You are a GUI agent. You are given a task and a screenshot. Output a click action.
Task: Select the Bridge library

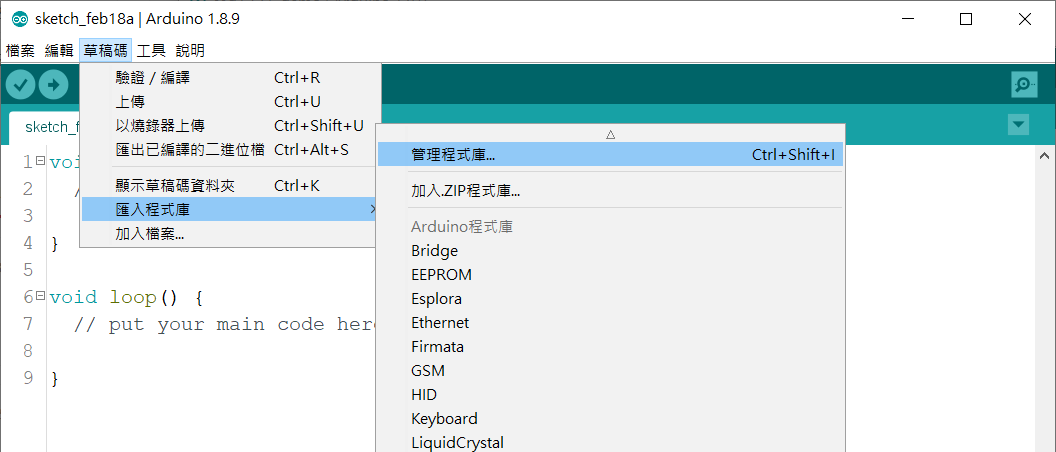pyautogui.click(x=610, y=251)
